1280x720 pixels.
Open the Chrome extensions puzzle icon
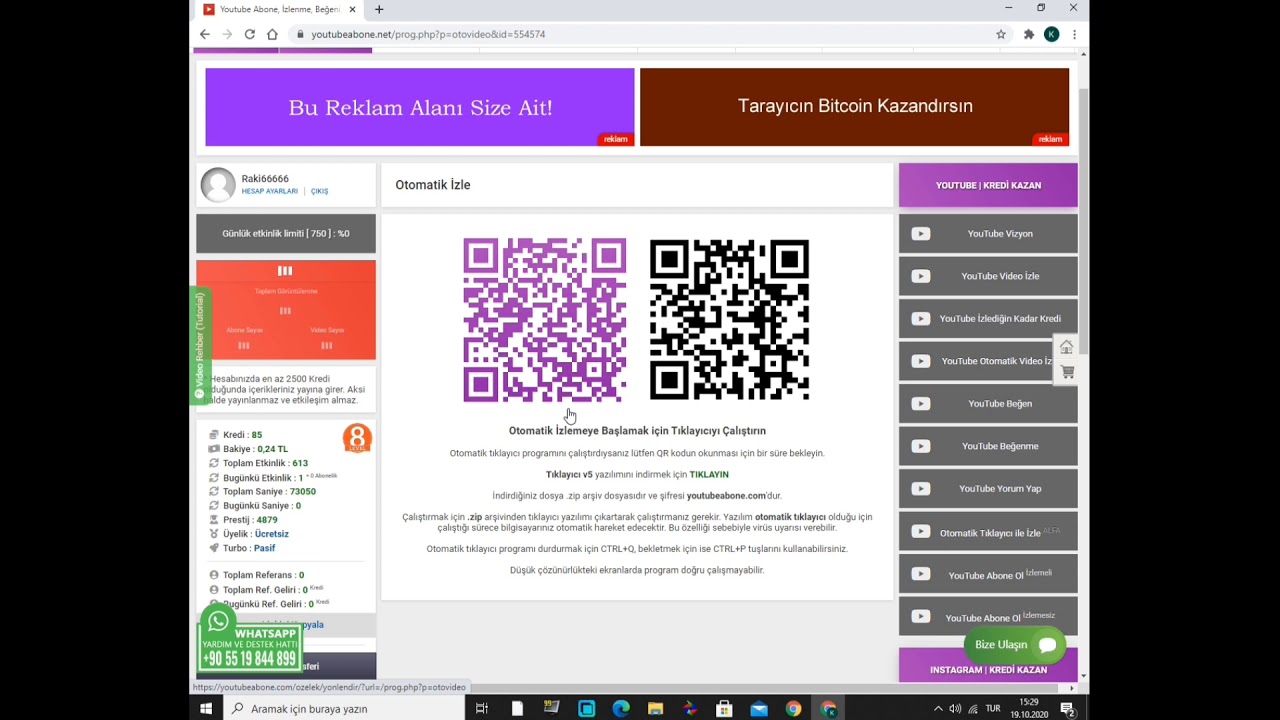coord(1029,34)
